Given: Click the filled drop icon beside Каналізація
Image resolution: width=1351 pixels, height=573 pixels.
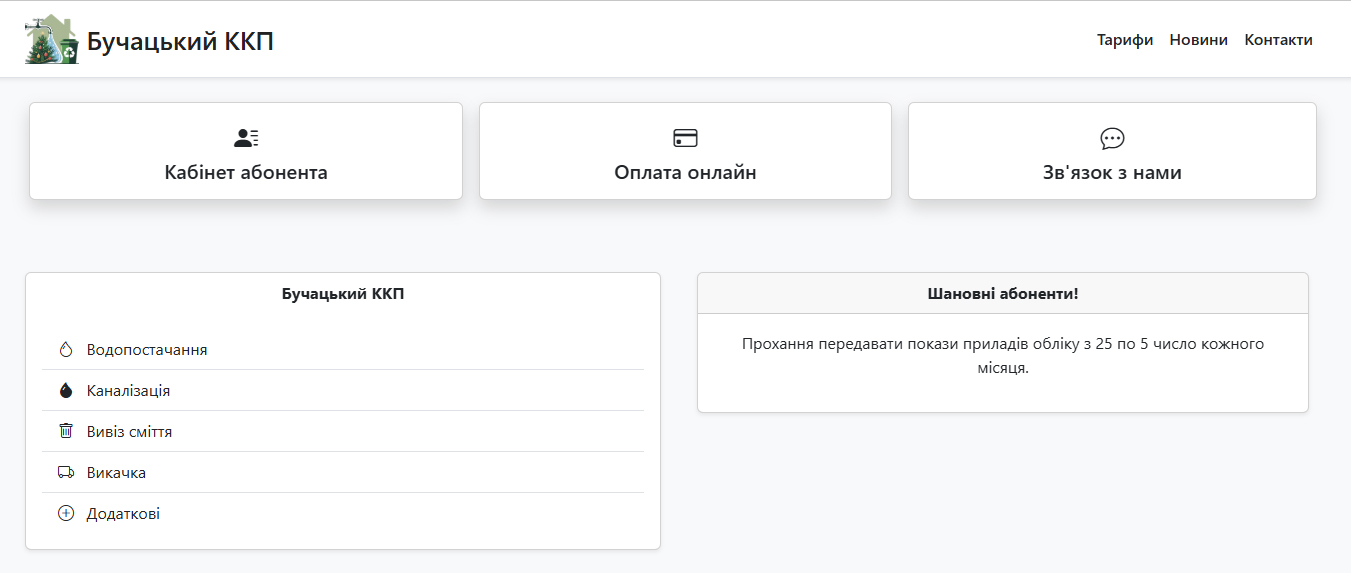Looking at the screenshot, I should pyautogui.click(x=66, y=391).
